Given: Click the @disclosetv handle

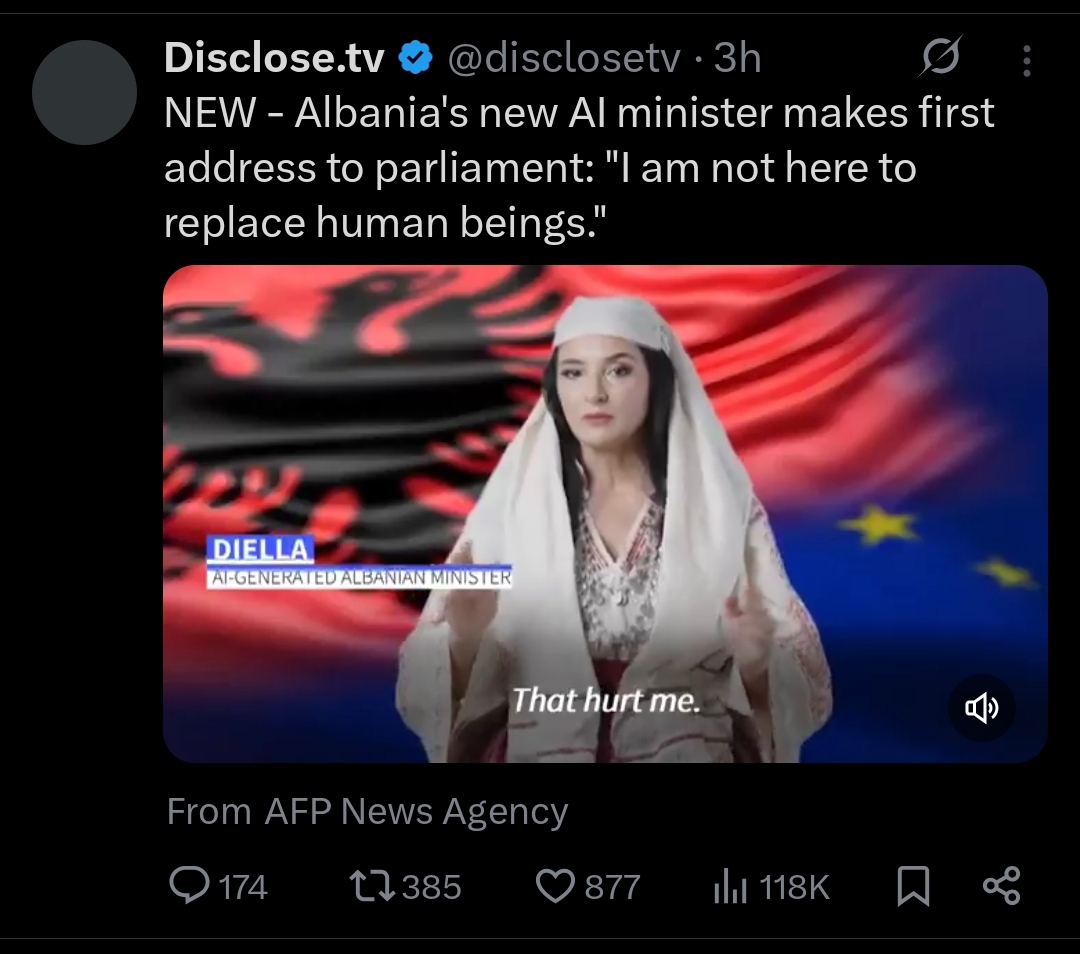Looking at the screenshot, I should (564, 57).
